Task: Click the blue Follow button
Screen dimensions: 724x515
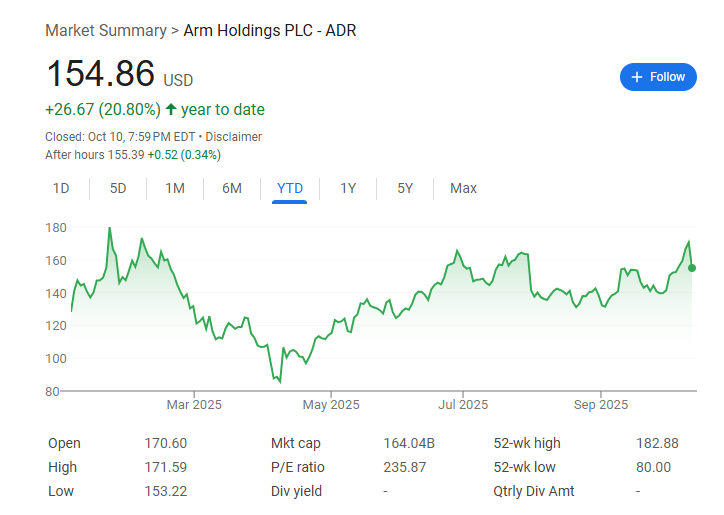Action: [658, 77]
